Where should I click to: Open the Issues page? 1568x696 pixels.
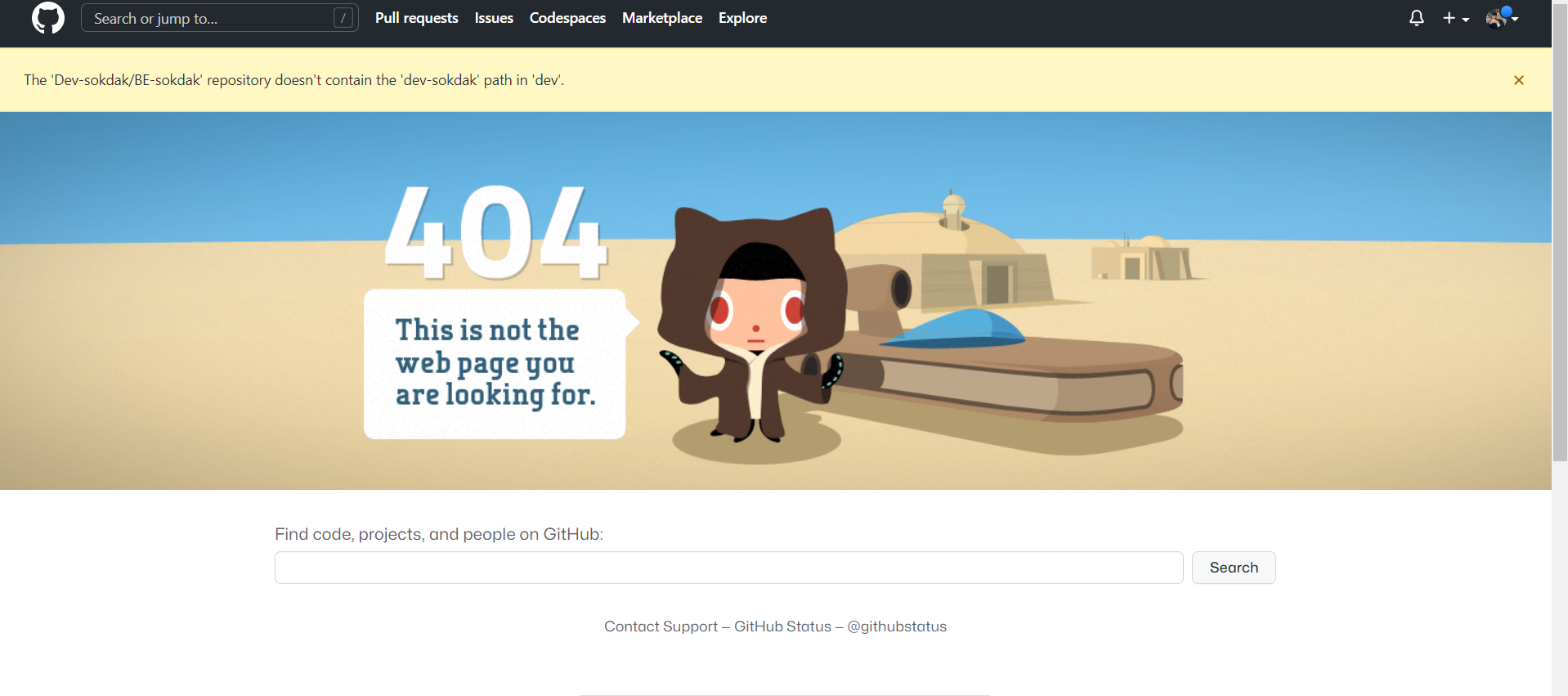point(494,18)
